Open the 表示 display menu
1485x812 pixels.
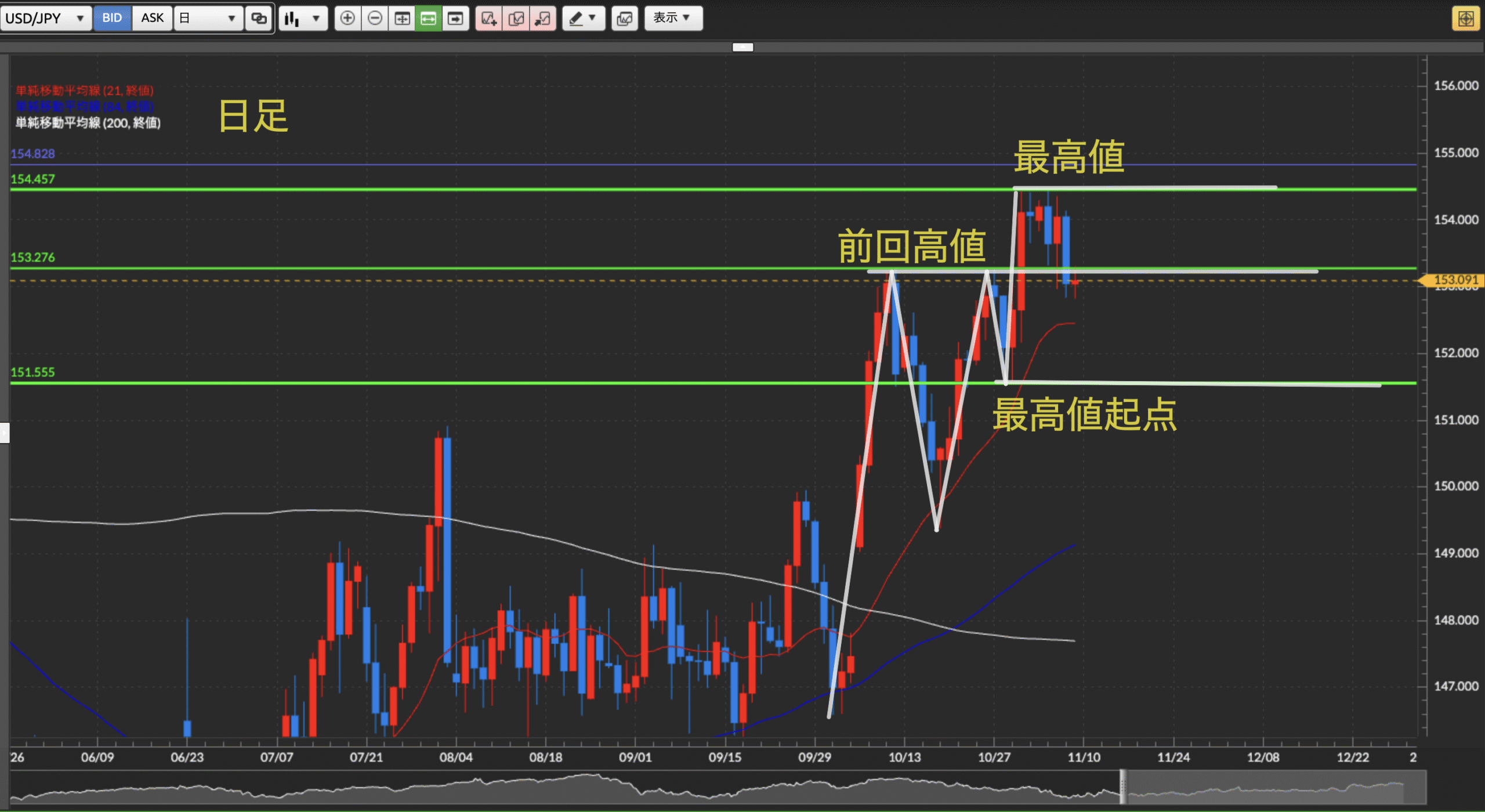673,18
